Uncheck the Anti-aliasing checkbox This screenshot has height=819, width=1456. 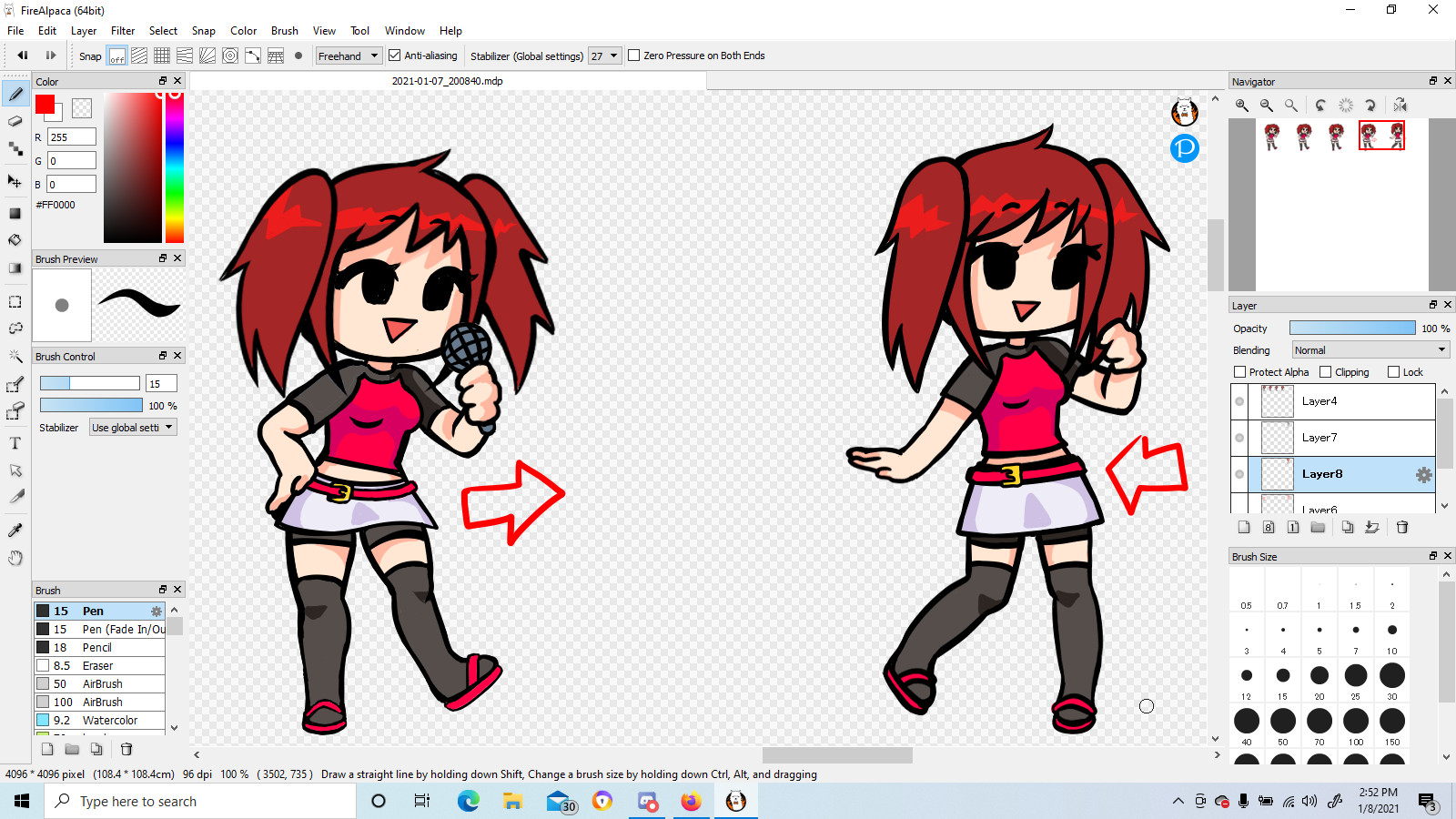395,56
